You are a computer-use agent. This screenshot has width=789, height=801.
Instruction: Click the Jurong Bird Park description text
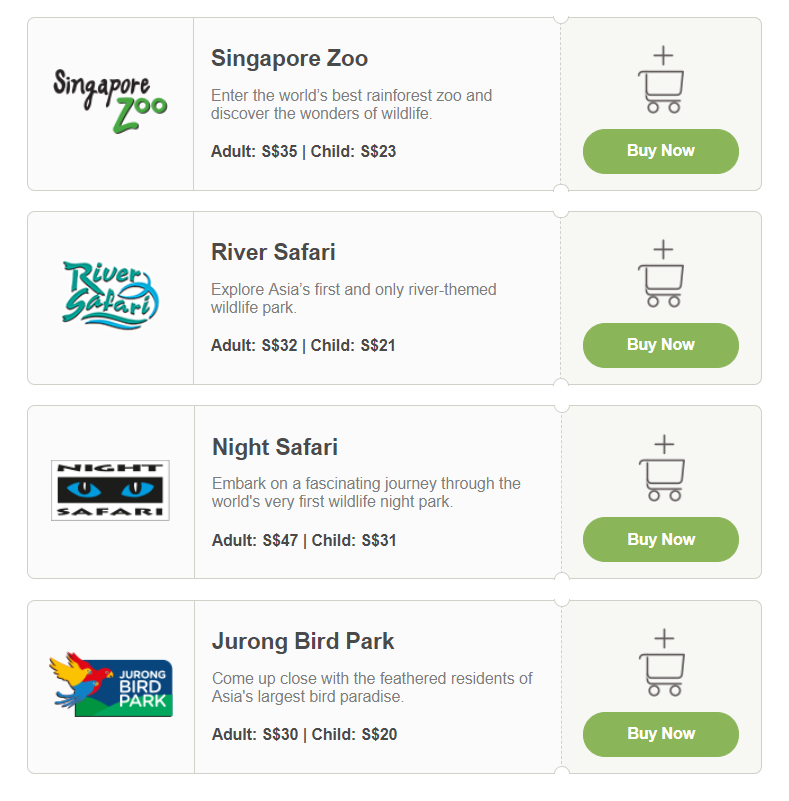pyautogui.click(x=372, y=687)
